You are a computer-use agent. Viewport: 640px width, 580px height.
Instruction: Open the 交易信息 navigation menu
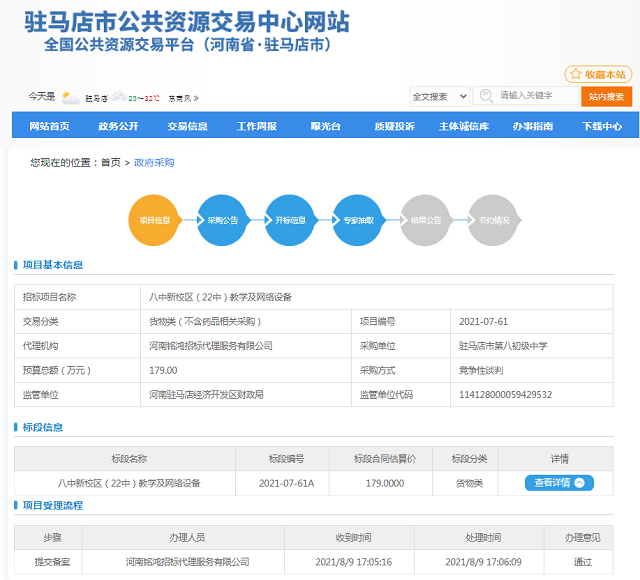pos(187,126)
